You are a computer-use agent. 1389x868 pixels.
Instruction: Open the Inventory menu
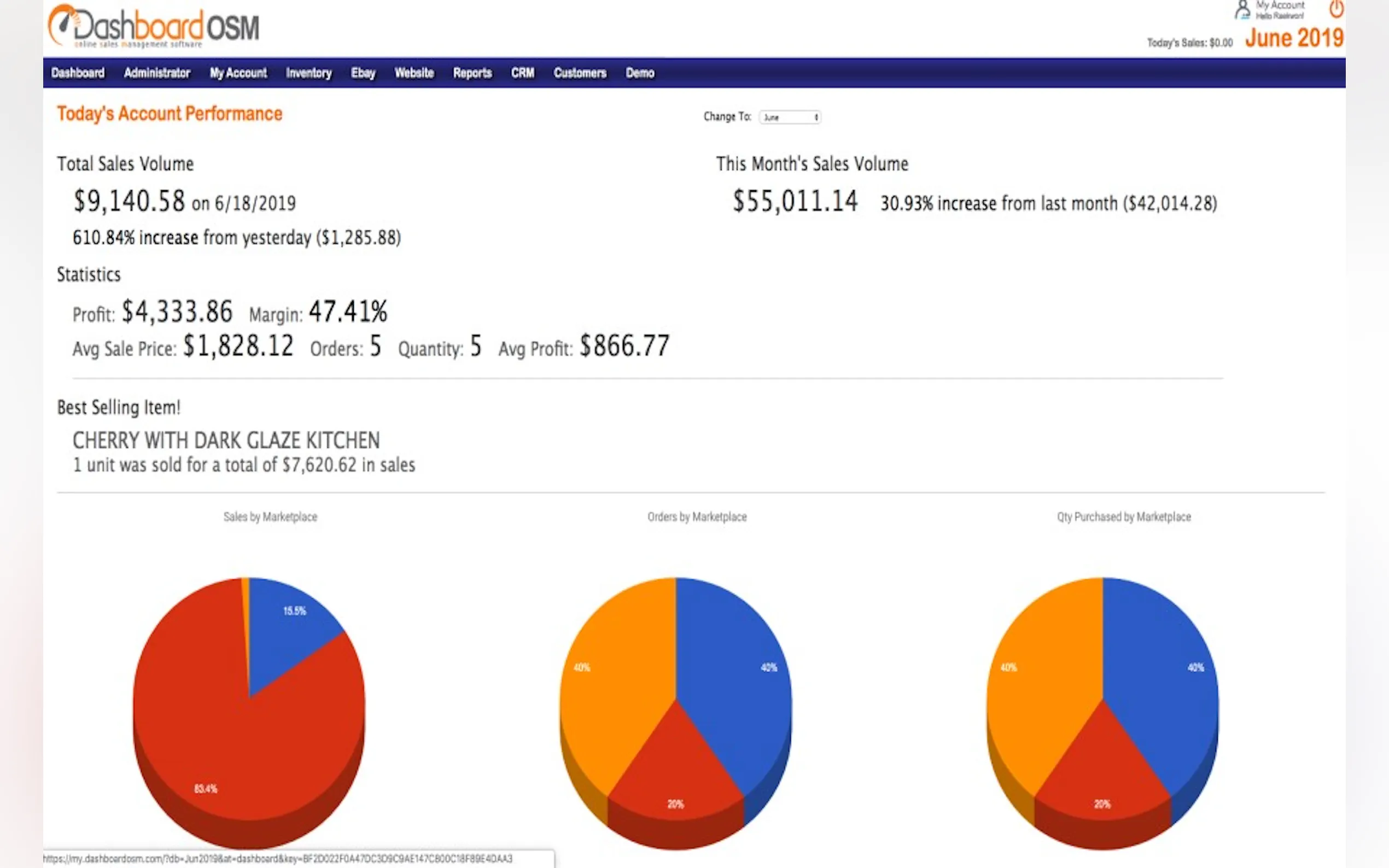(x=308, y=73)
